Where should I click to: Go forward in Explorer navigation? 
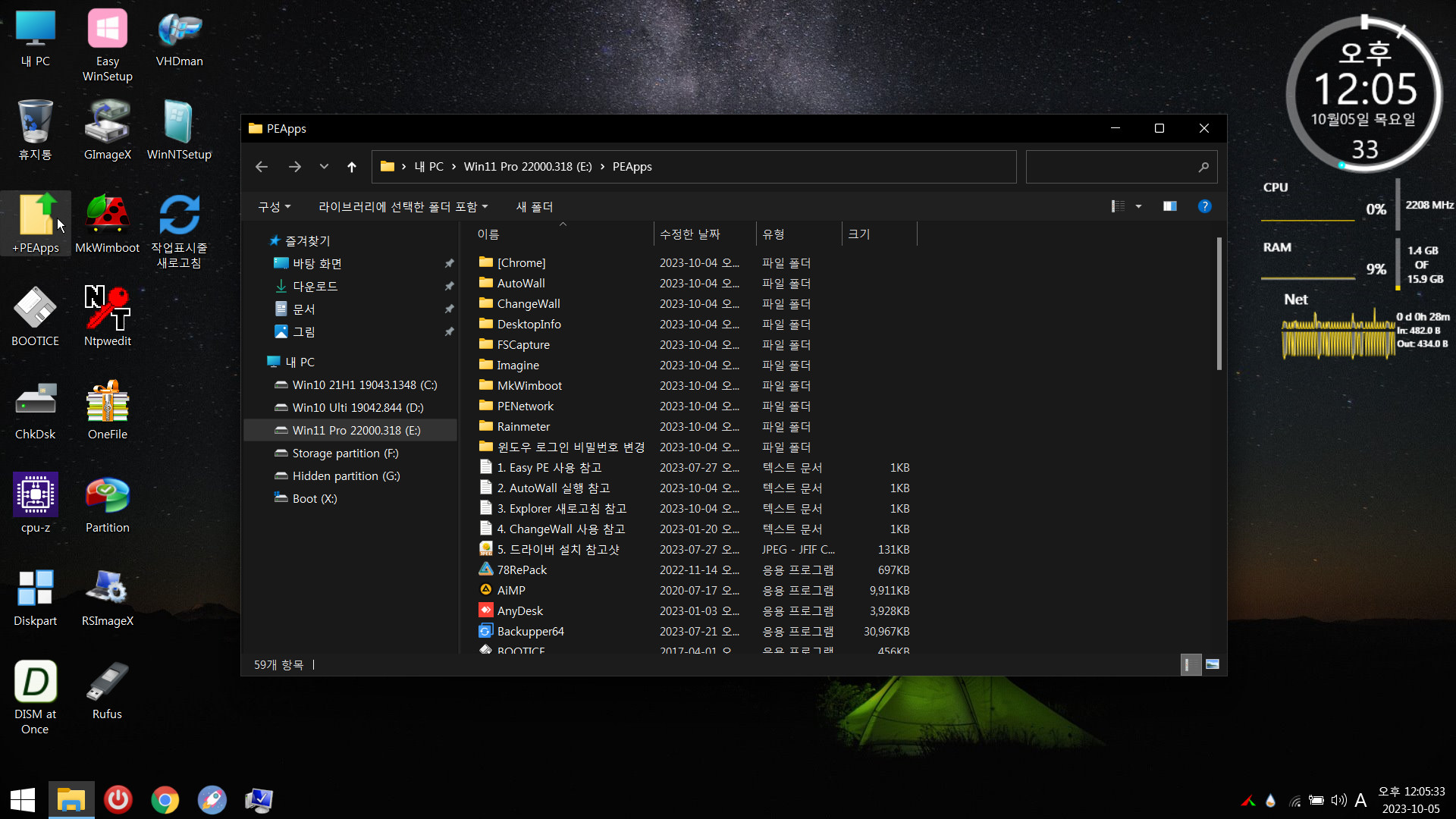[x=295, y=167]
